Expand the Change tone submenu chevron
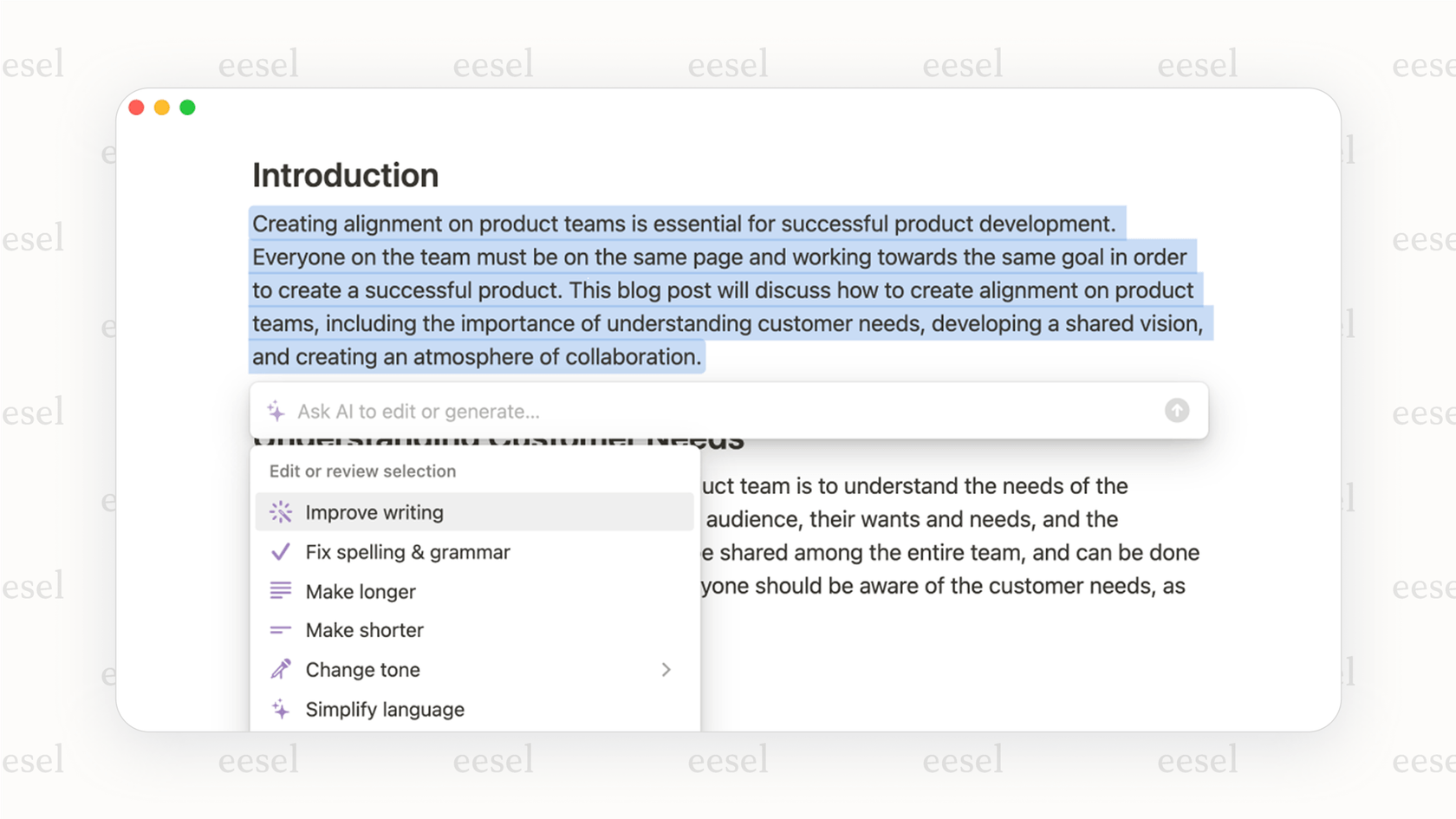 click(666, 669)
